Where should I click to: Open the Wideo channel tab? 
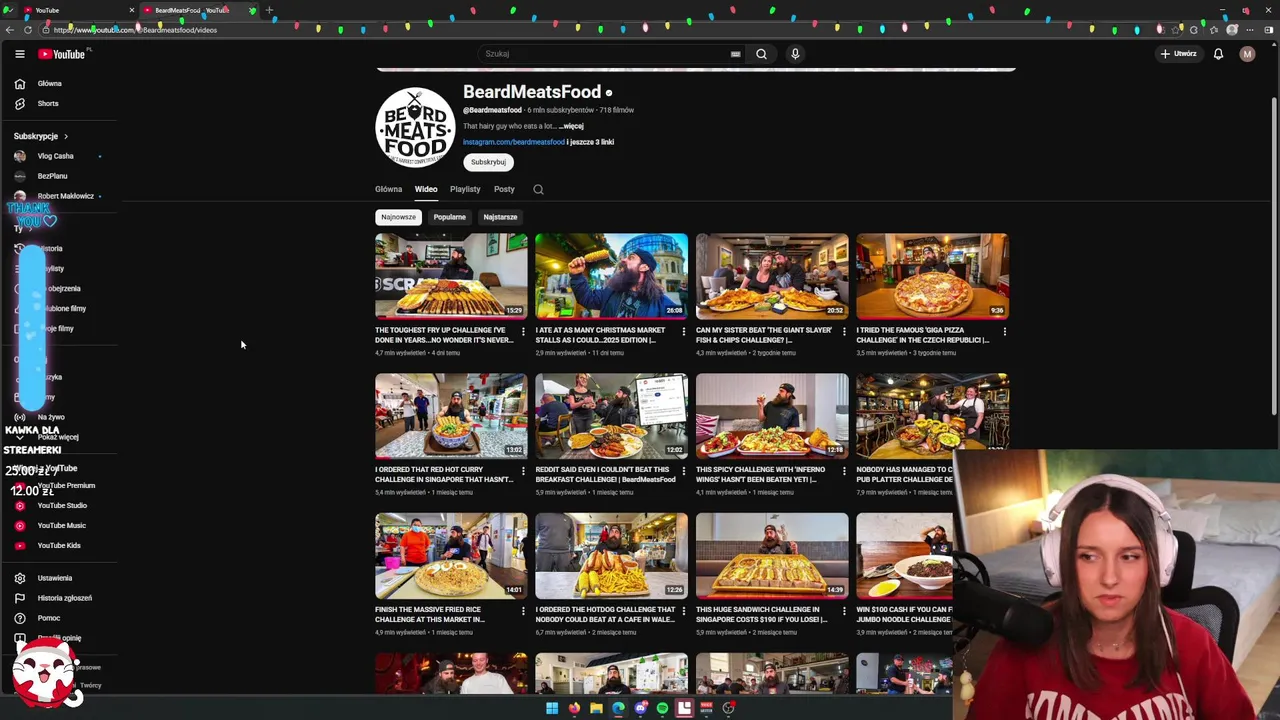[426, 189]
